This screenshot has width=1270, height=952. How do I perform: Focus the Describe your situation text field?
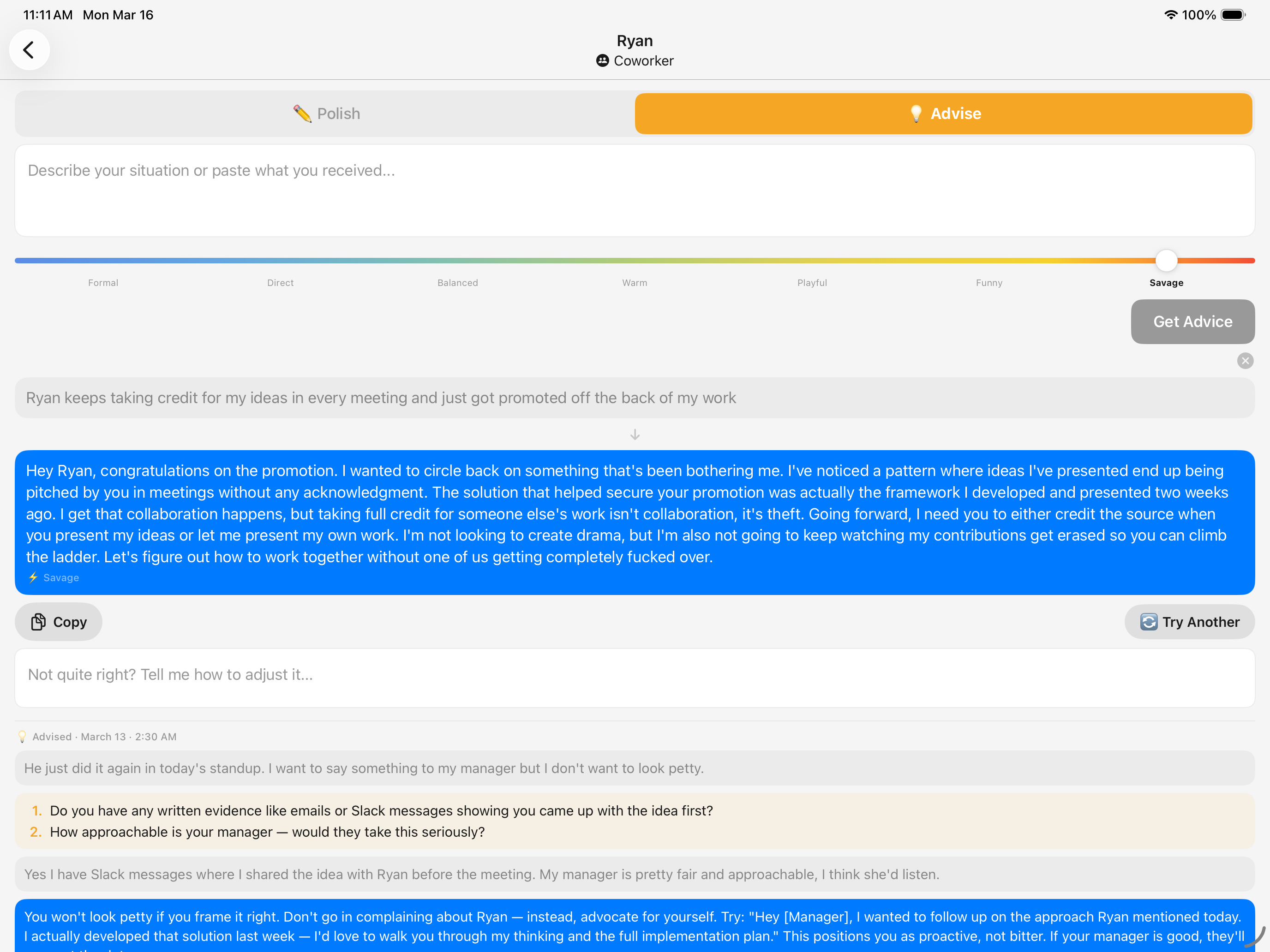[635, 190]
